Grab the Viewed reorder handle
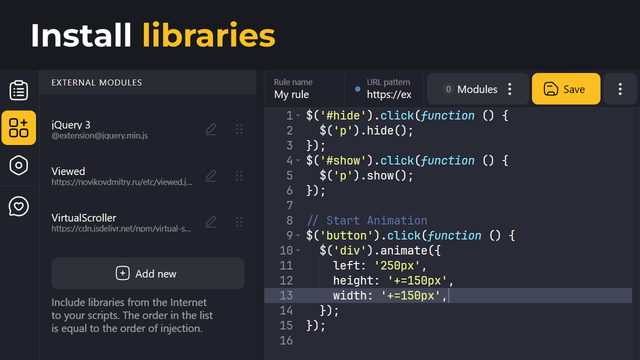 [239, 176]
